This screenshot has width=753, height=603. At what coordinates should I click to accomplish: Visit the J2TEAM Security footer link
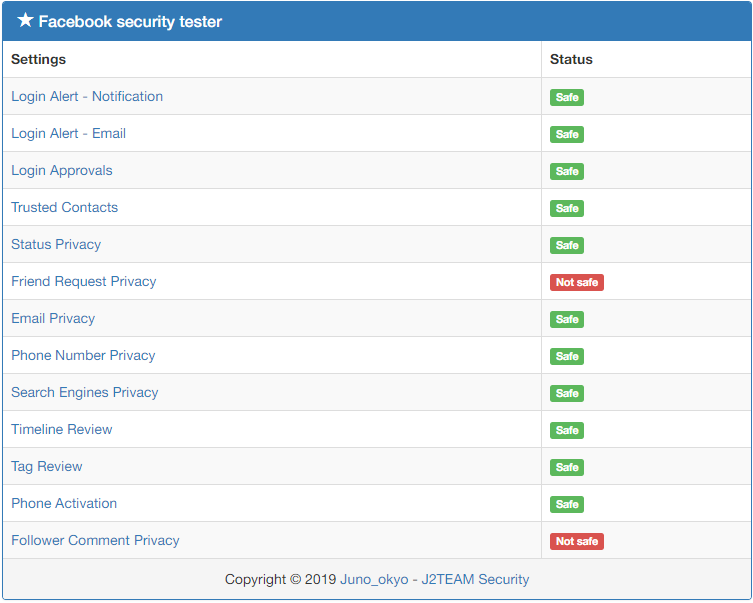(x=475, y=579)
